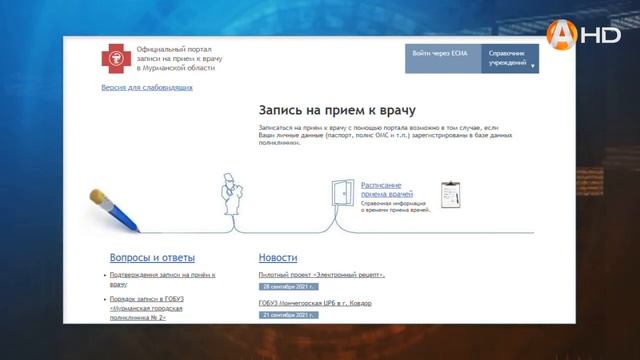Open the 'Новости' heading link
Image resolution: width=640 pixels, height=360 pixels.
click(278, 258)
